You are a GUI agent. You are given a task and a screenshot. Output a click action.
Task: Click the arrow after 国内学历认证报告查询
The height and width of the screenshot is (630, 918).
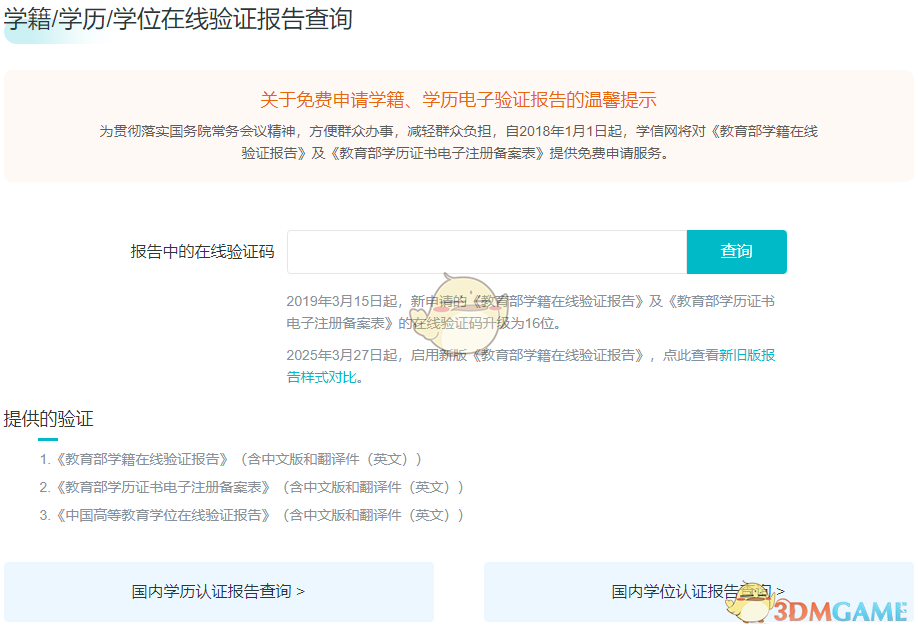tap(300, 590)
